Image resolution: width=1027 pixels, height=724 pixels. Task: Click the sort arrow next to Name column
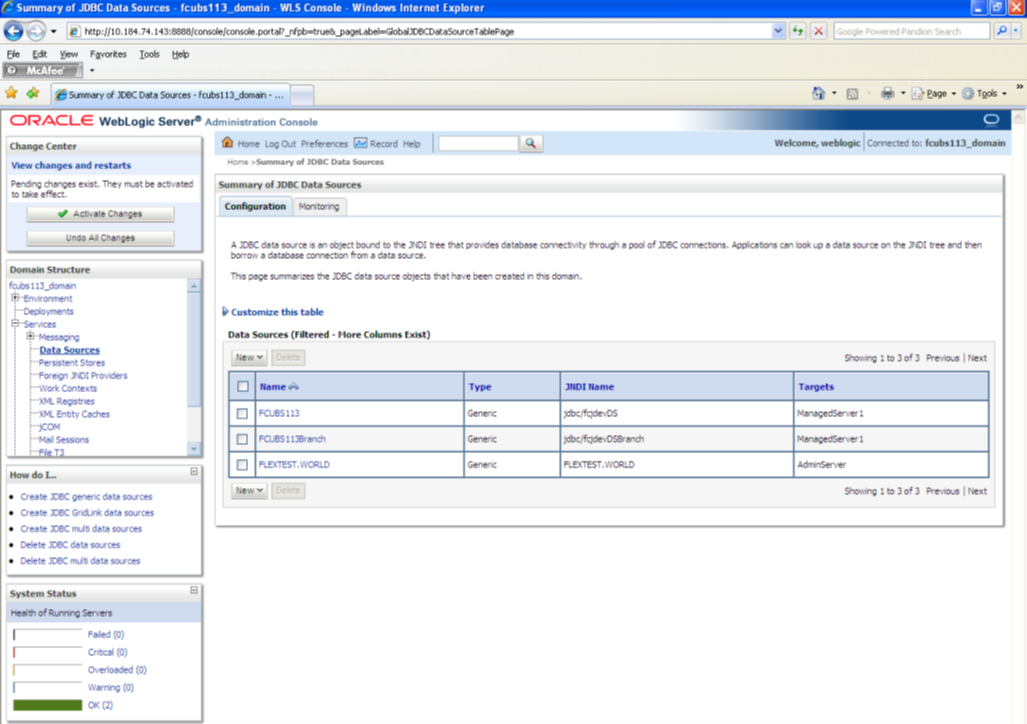click(x=294, y=387)
